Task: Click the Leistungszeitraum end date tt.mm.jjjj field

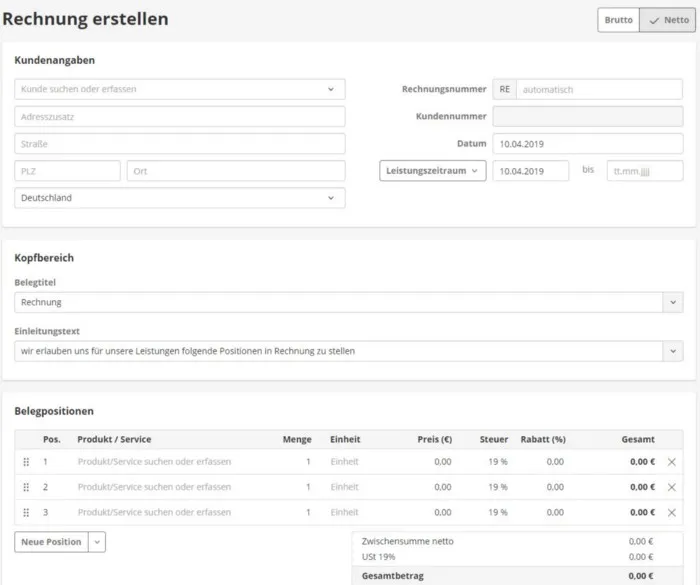Action: 644,171
